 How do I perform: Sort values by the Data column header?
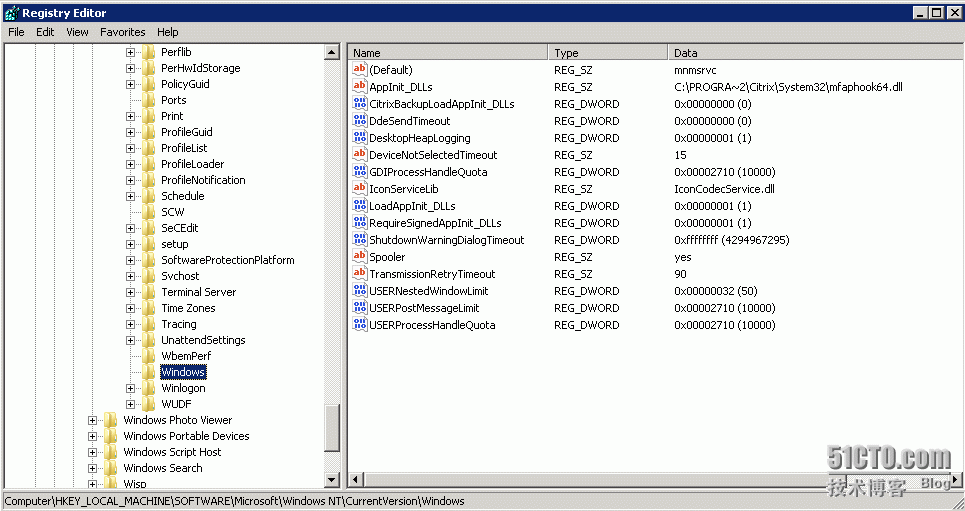815,53
